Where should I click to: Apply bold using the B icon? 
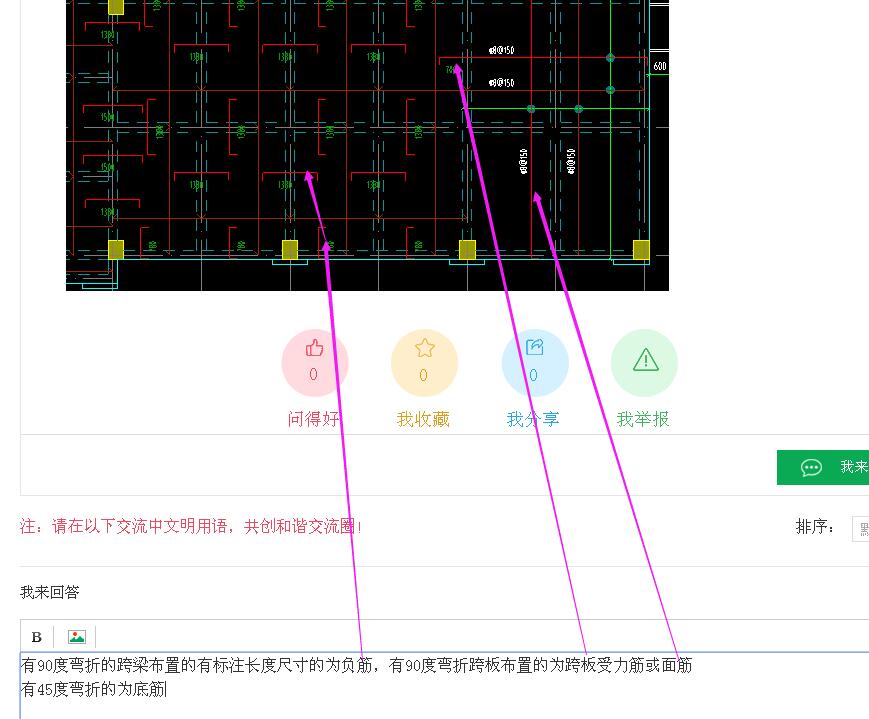(x=37, y=636)
